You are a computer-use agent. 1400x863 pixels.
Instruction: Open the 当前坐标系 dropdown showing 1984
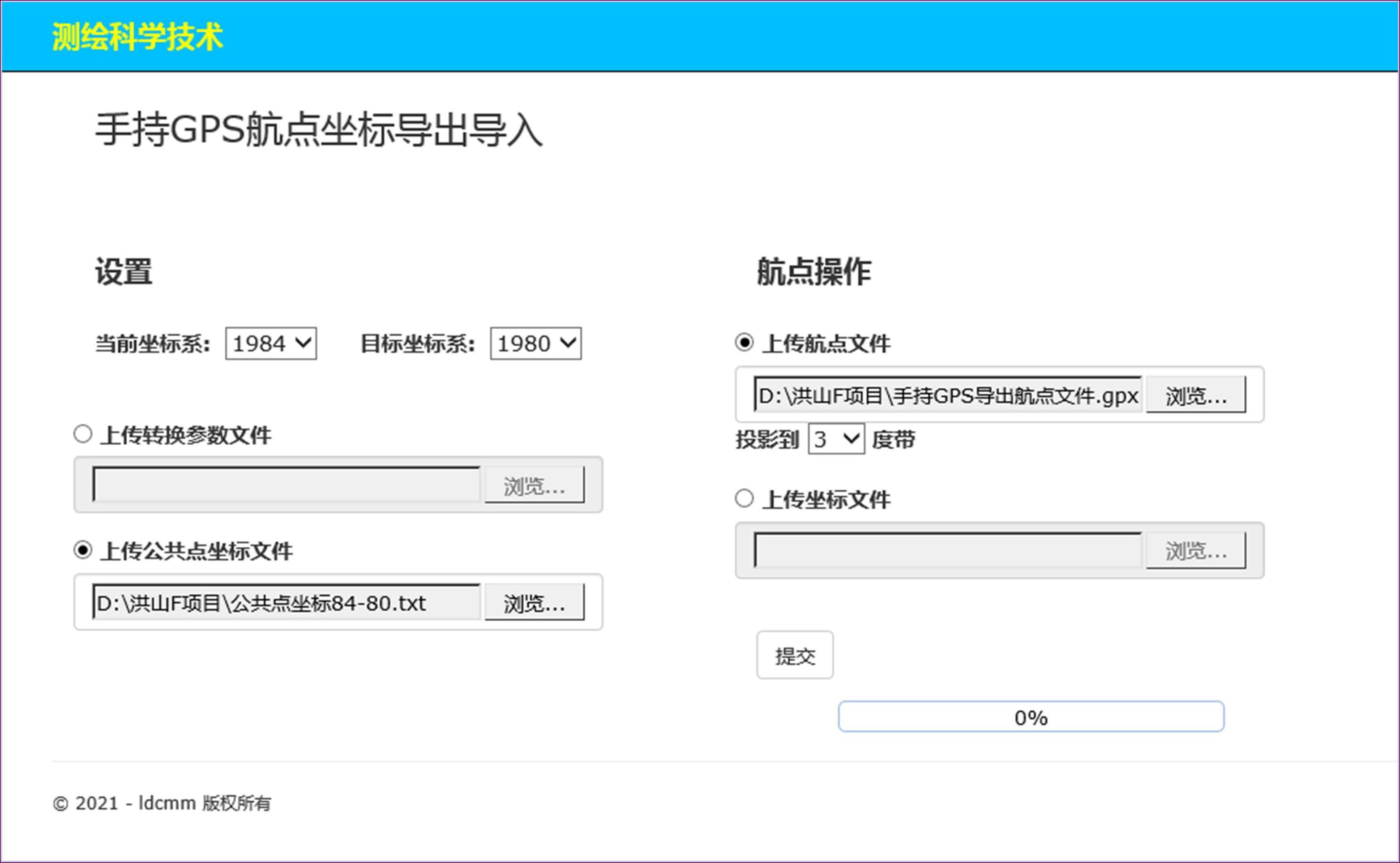pos(270,343)
